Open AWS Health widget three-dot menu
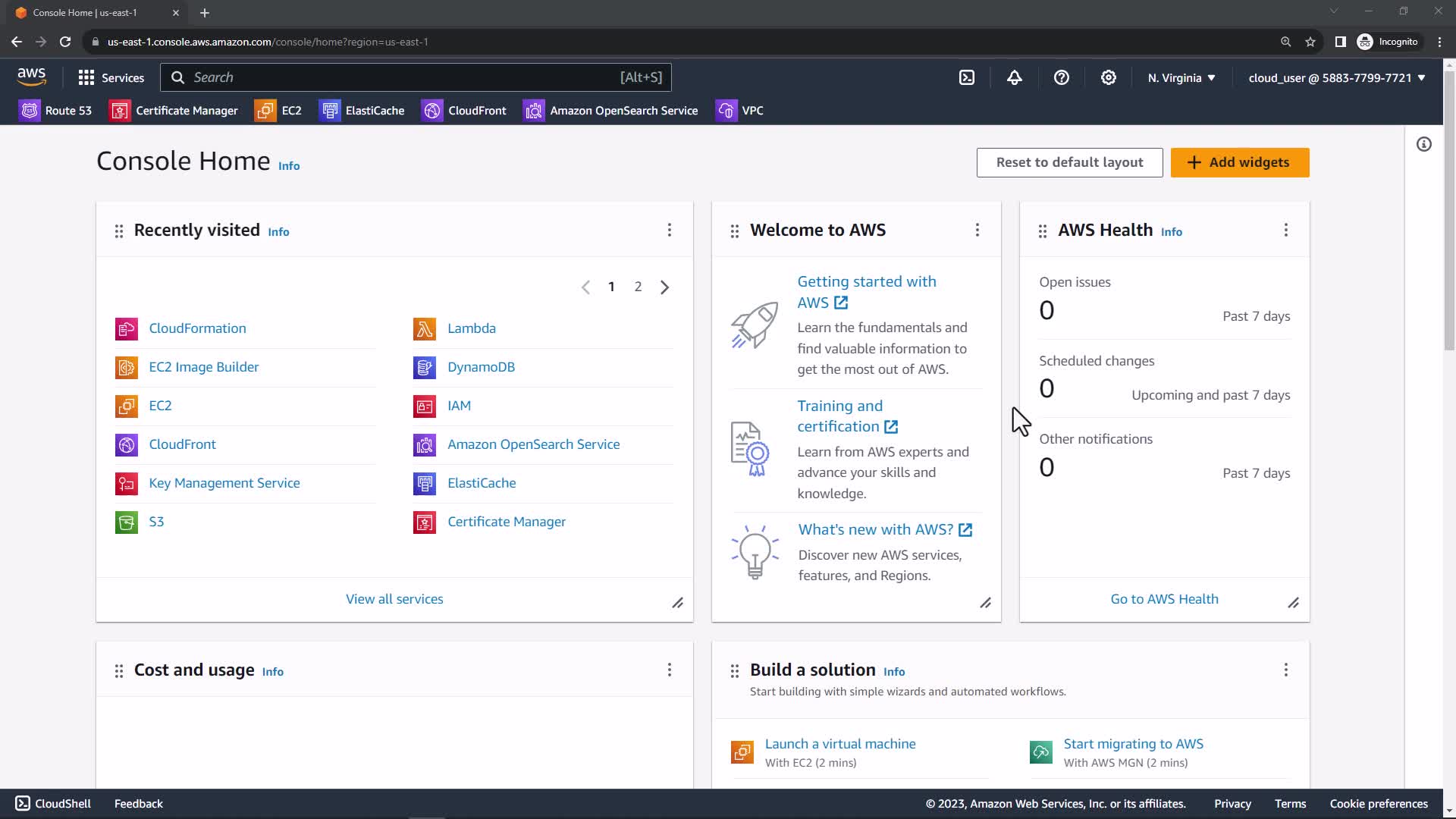 click(1285, 230)
